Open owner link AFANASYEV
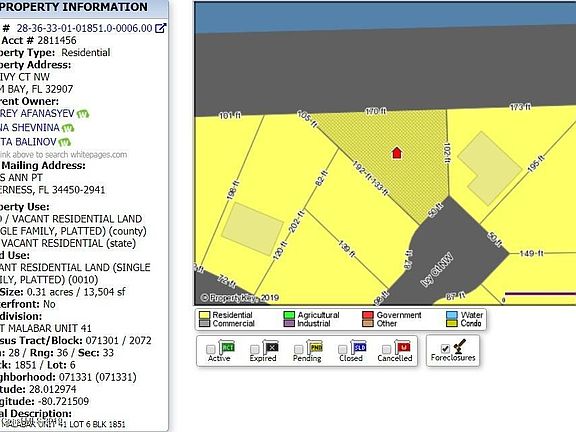 (37, 114)
